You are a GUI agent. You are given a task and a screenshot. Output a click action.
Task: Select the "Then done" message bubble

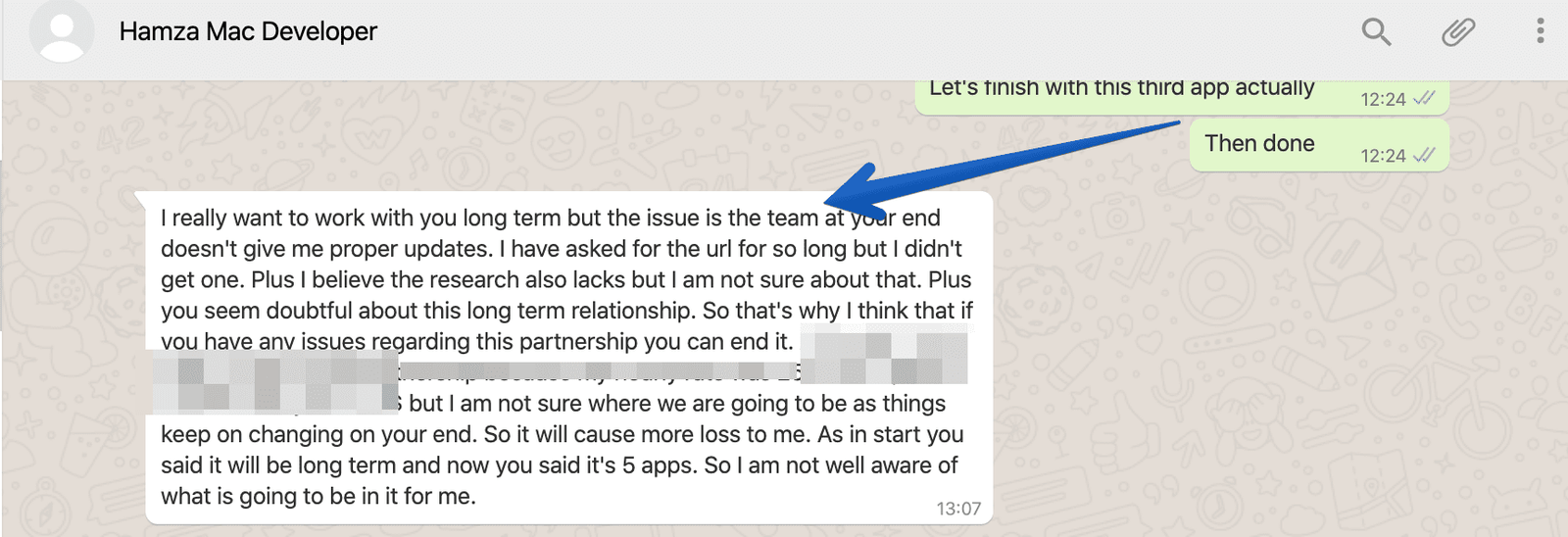coord(1319,145)
